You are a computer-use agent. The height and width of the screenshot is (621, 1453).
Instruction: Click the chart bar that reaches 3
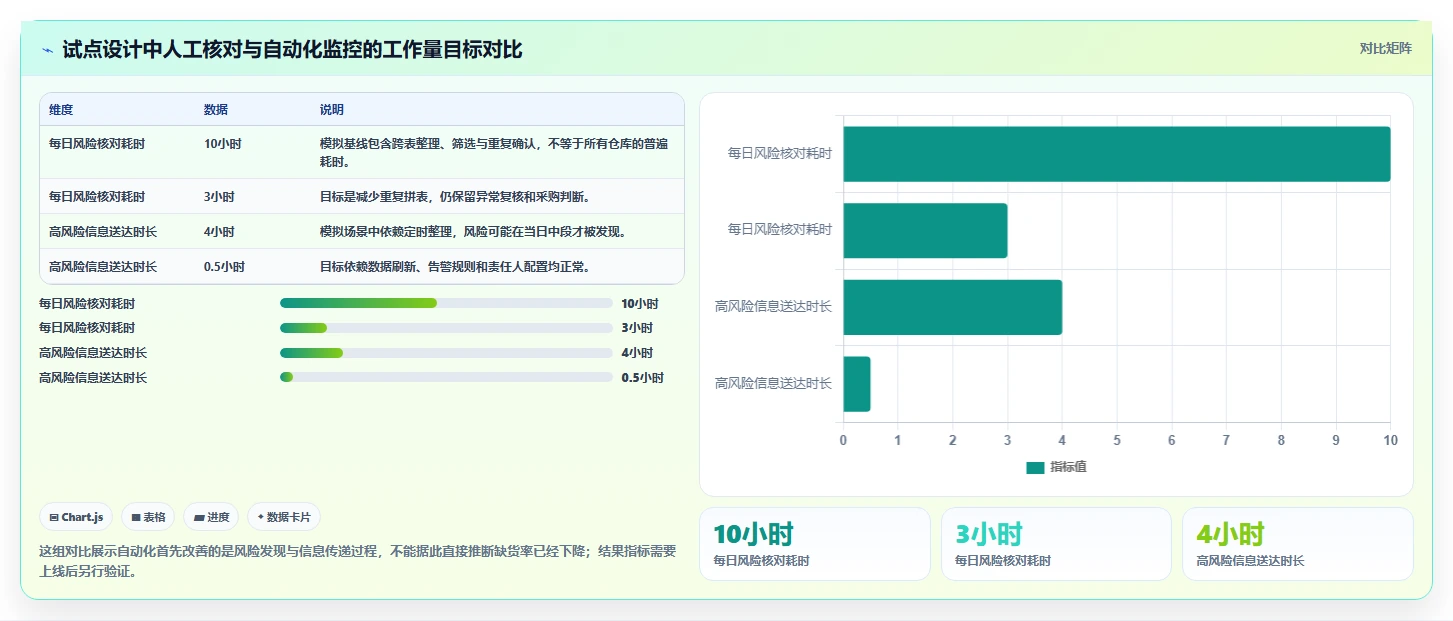925,231
